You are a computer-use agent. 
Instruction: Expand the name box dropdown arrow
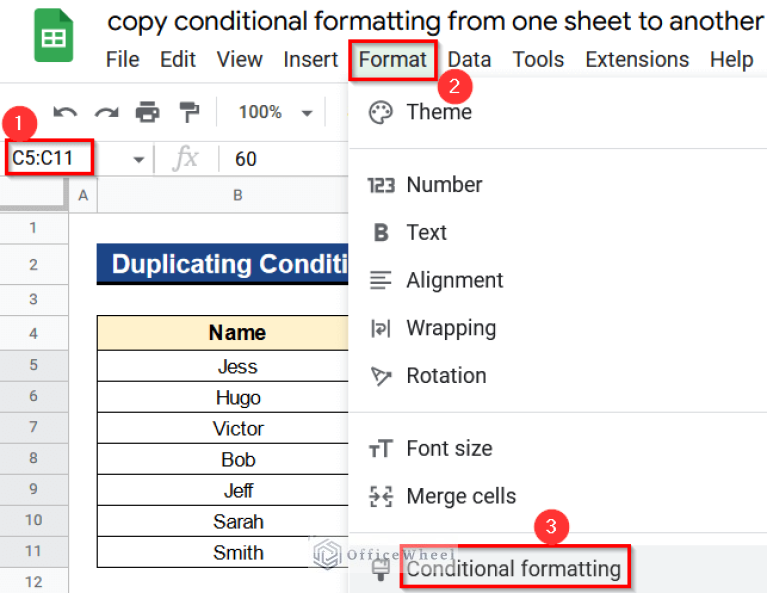pyautogui.click(x=138, y=159)
